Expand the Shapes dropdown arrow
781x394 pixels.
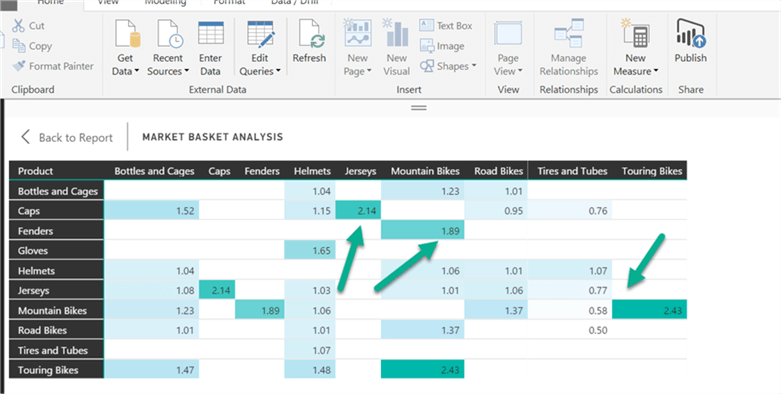[474, 66]
